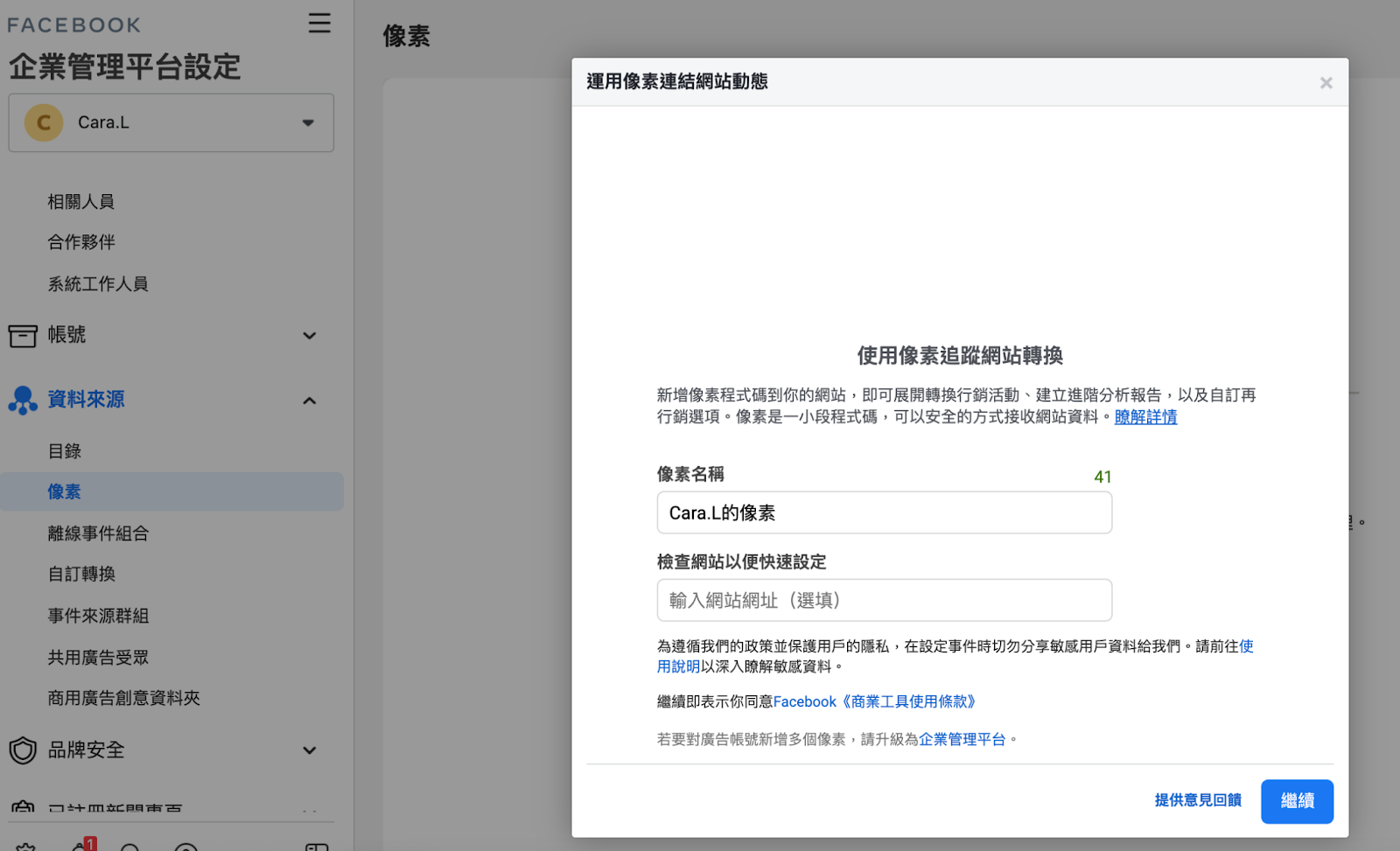Open 事件來源群組 in the sidebar
Screen dimensions: 1400x851
tap(98, 616)
